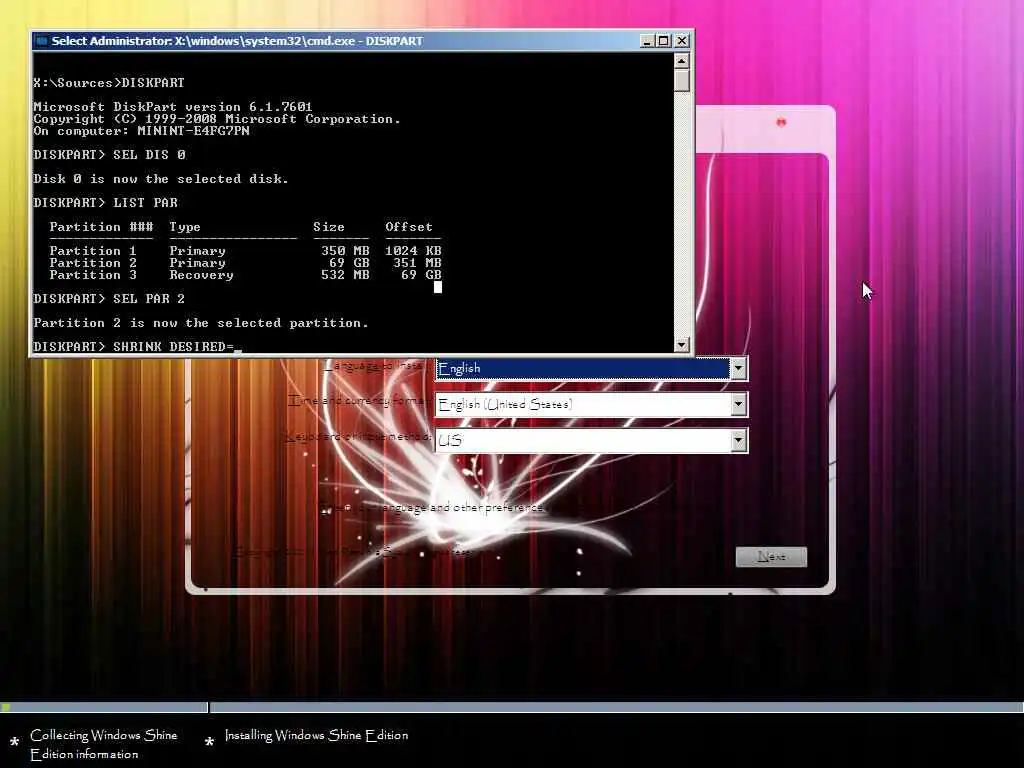1024x768 pixels.
Task: Click the Select Administrator cmd window title
Action: click(x=237, y=40)
